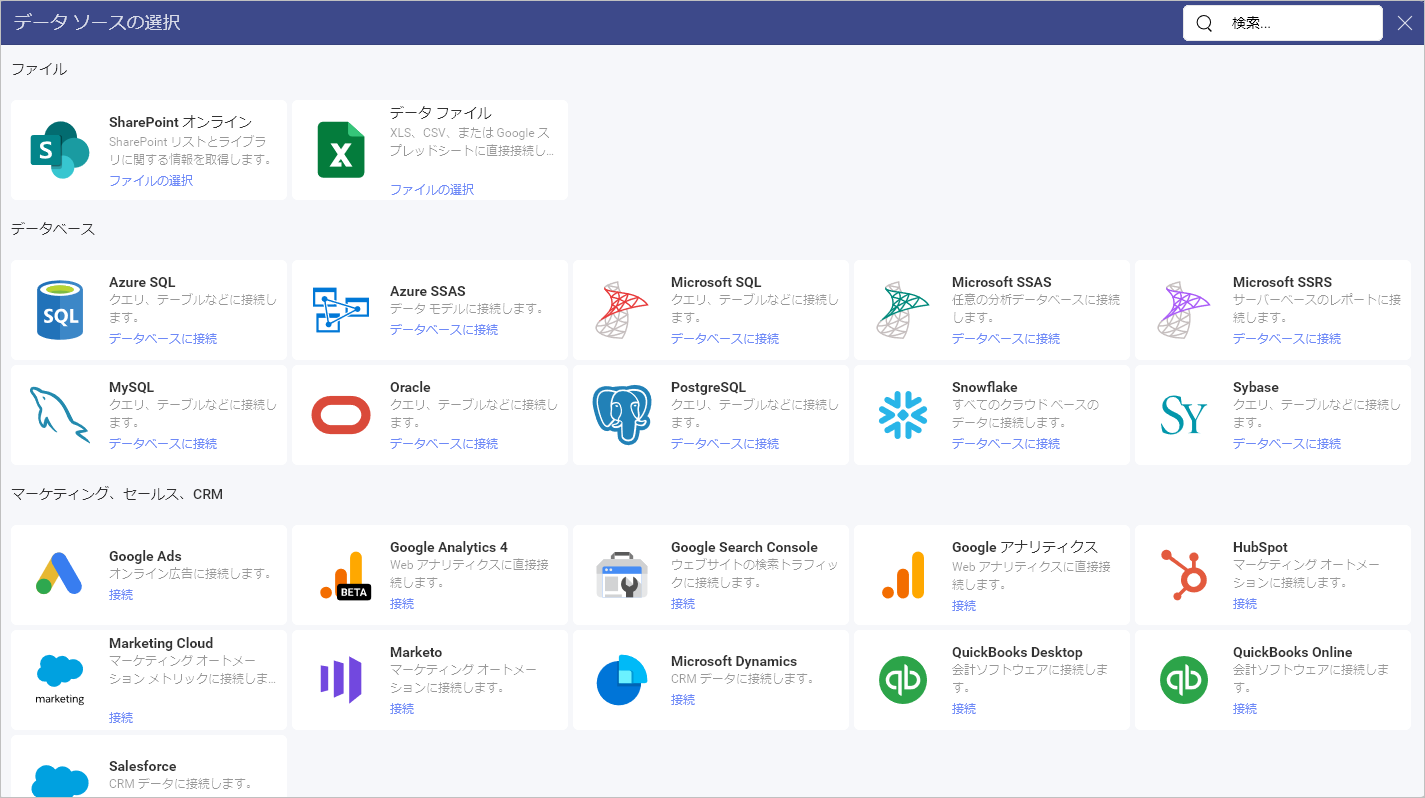Click the SharePoint オンライン title text

(181, 122)
